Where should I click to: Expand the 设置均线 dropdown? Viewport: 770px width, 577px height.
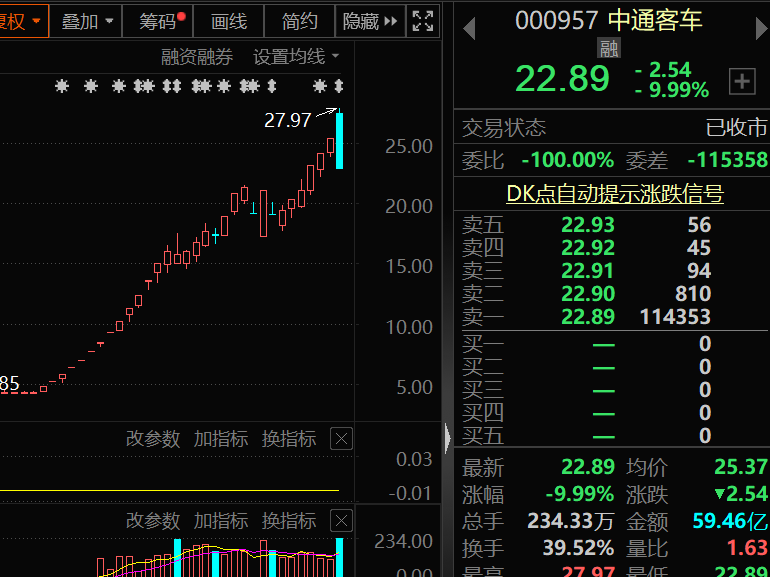296,57
